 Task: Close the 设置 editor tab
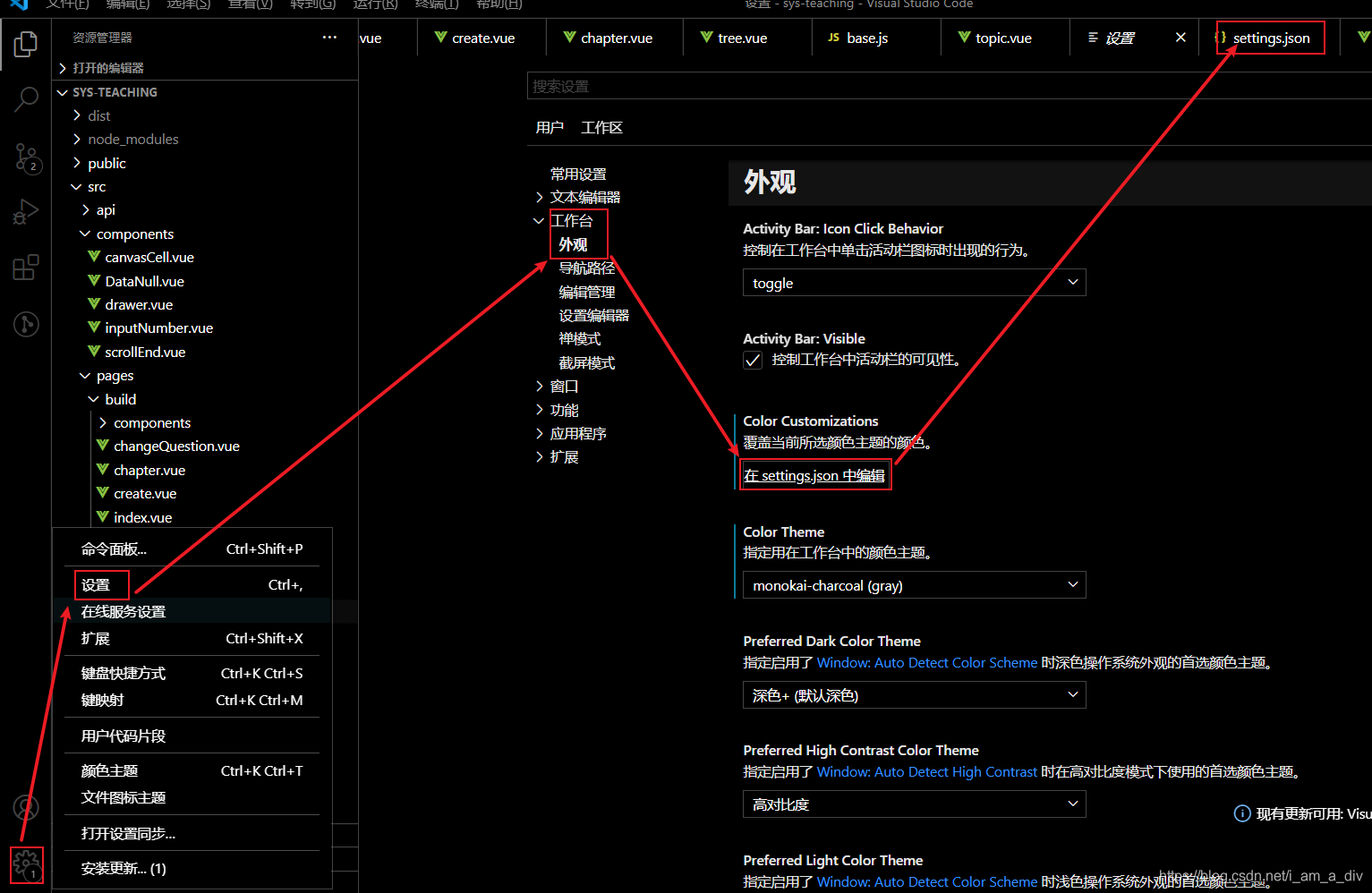tap(1180, 38)
